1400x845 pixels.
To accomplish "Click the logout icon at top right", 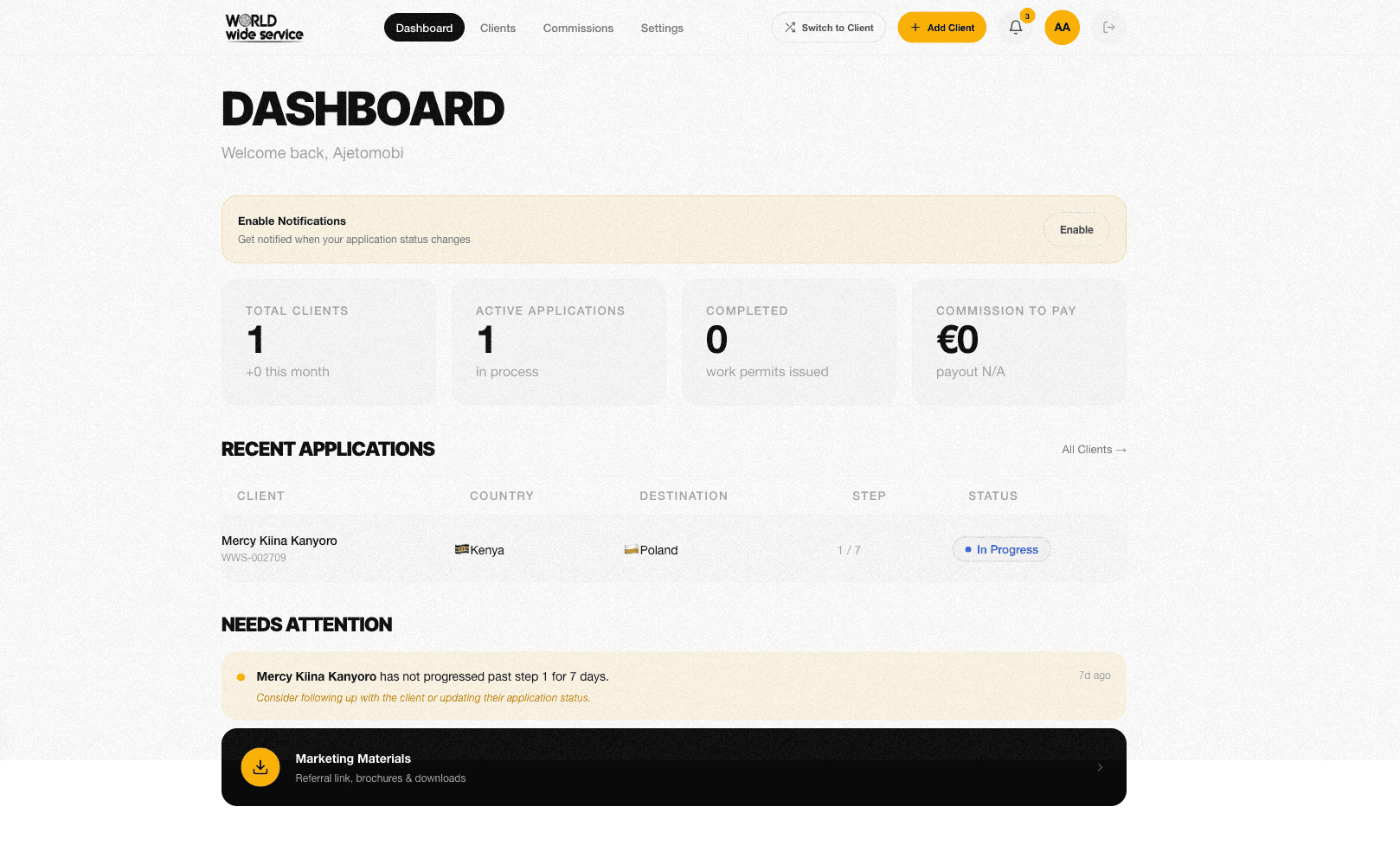I will [x=1108, y=27].
